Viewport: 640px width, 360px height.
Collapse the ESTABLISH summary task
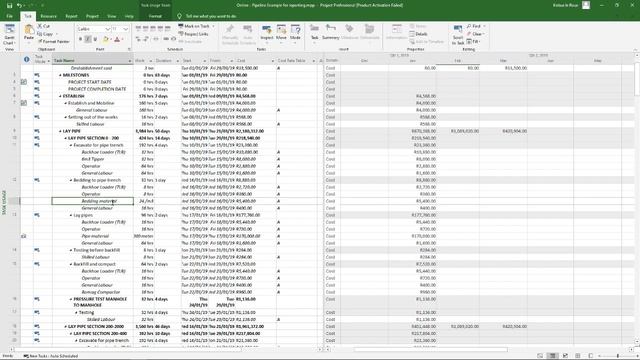point(60,96)
